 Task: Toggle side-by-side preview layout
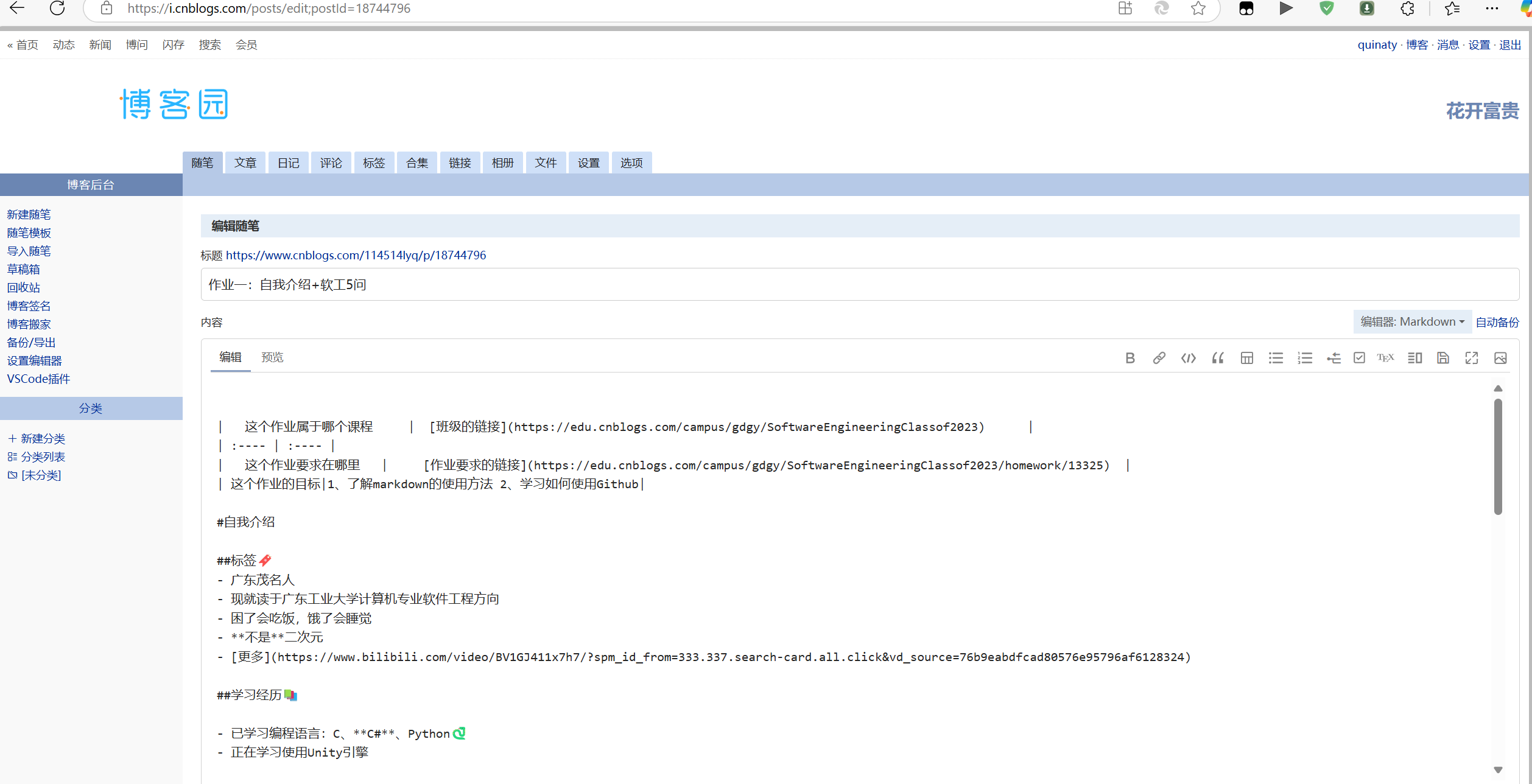point(1414,358)
